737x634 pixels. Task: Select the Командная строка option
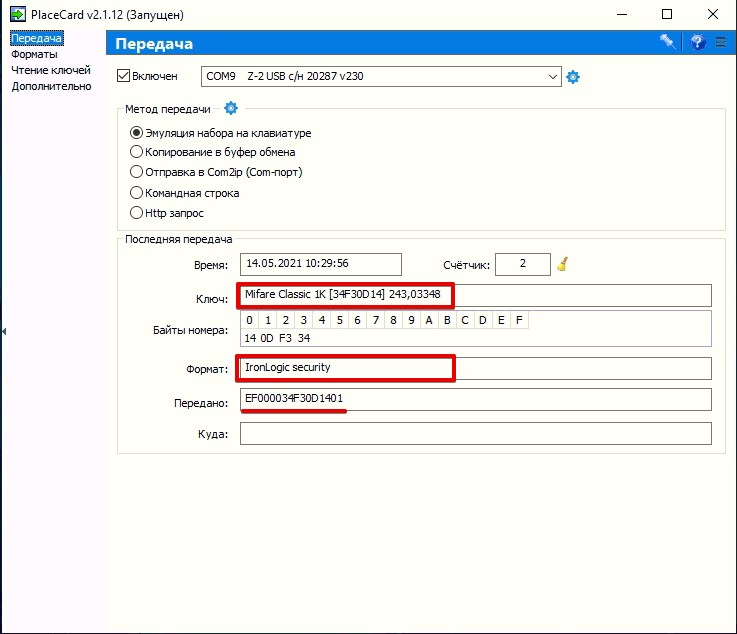tap(137, 192)
